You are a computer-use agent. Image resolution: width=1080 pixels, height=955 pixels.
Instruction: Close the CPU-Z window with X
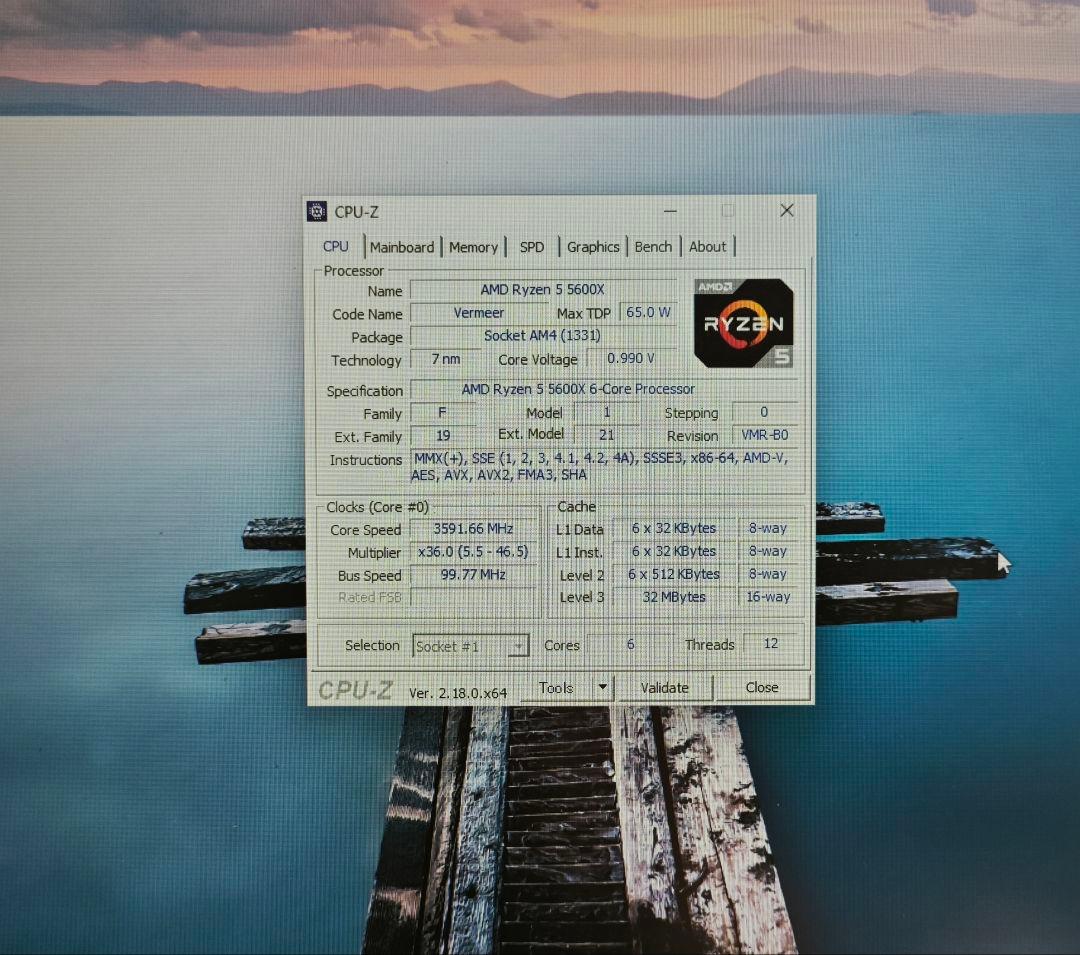(x=787, y=211)
